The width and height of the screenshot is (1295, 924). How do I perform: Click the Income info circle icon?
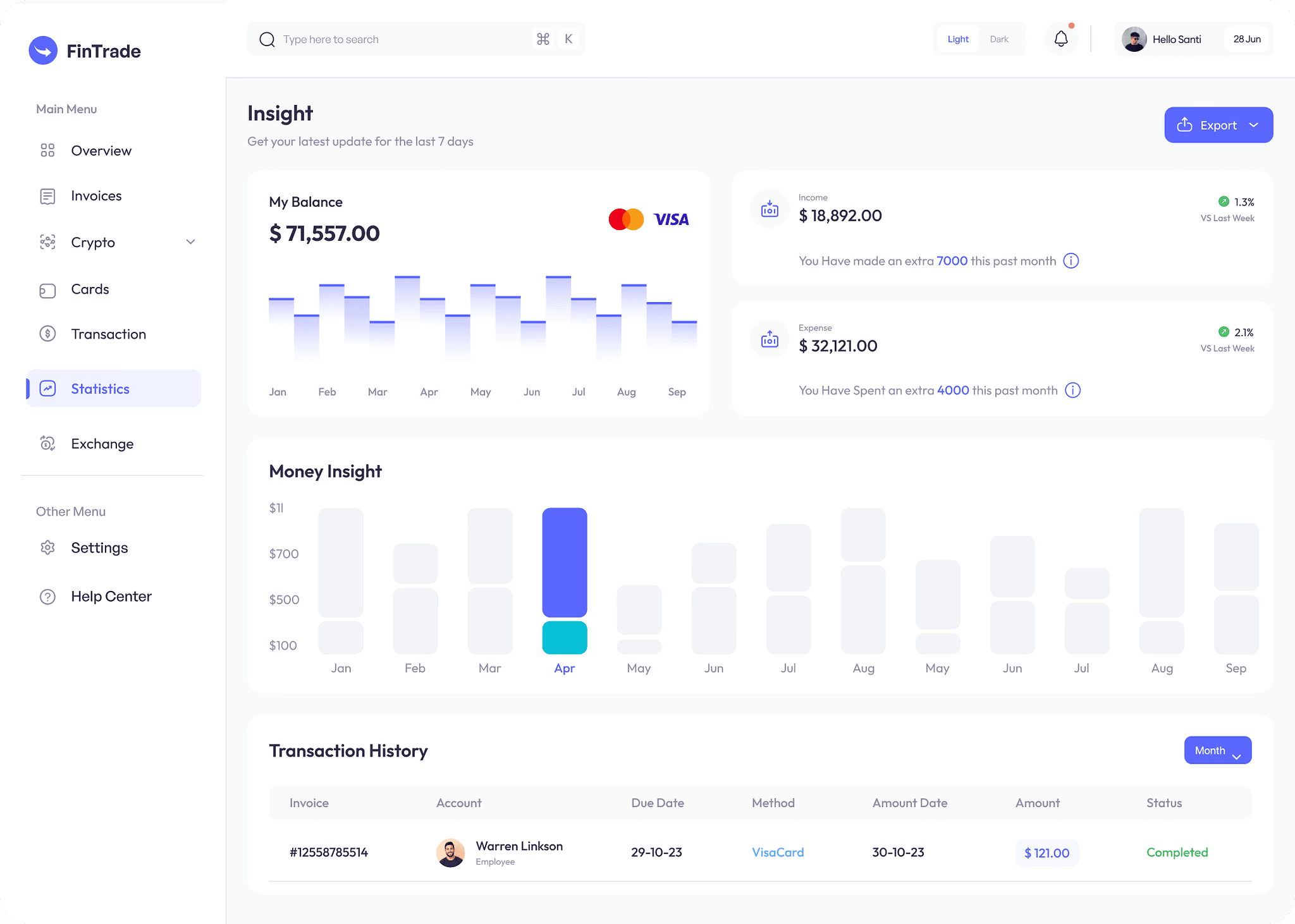click(1071, 261)
